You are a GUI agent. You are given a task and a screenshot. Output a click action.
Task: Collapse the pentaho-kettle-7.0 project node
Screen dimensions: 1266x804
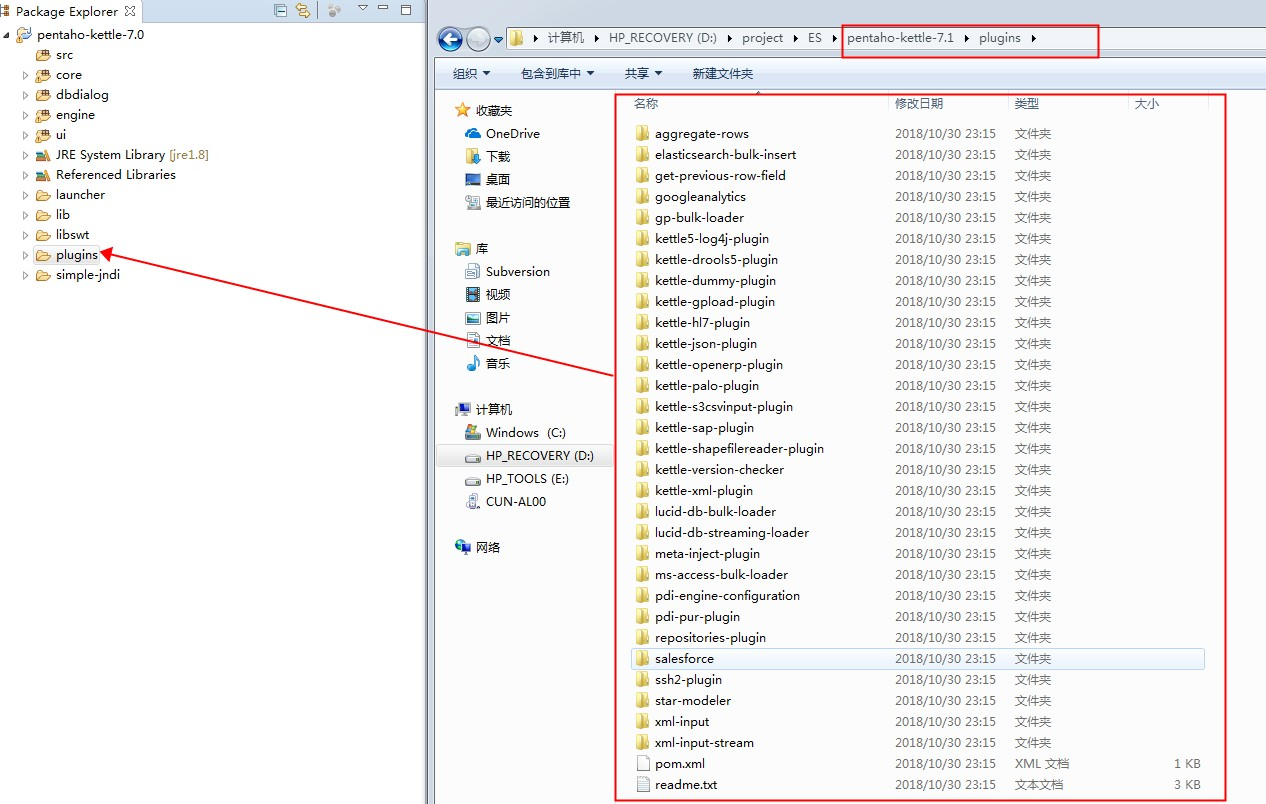[x=7, y=35]
